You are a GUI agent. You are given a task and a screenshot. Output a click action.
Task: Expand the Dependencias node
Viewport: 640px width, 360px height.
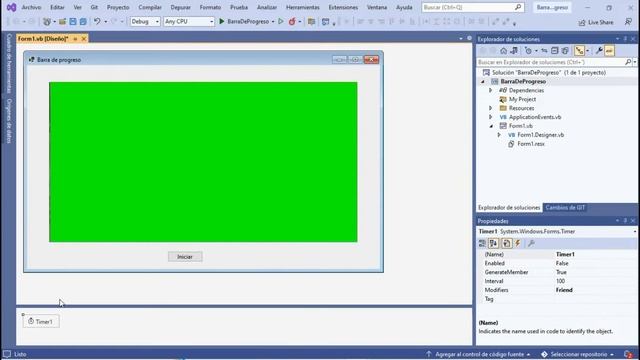tap(491, 90)
